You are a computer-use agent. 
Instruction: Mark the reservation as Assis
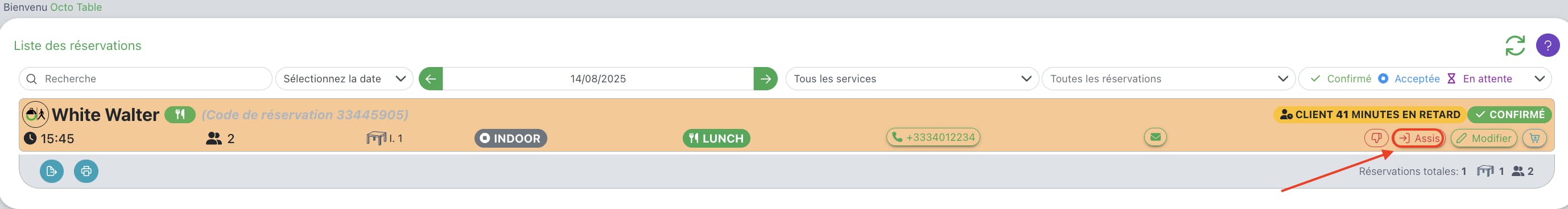(1418, 139)
